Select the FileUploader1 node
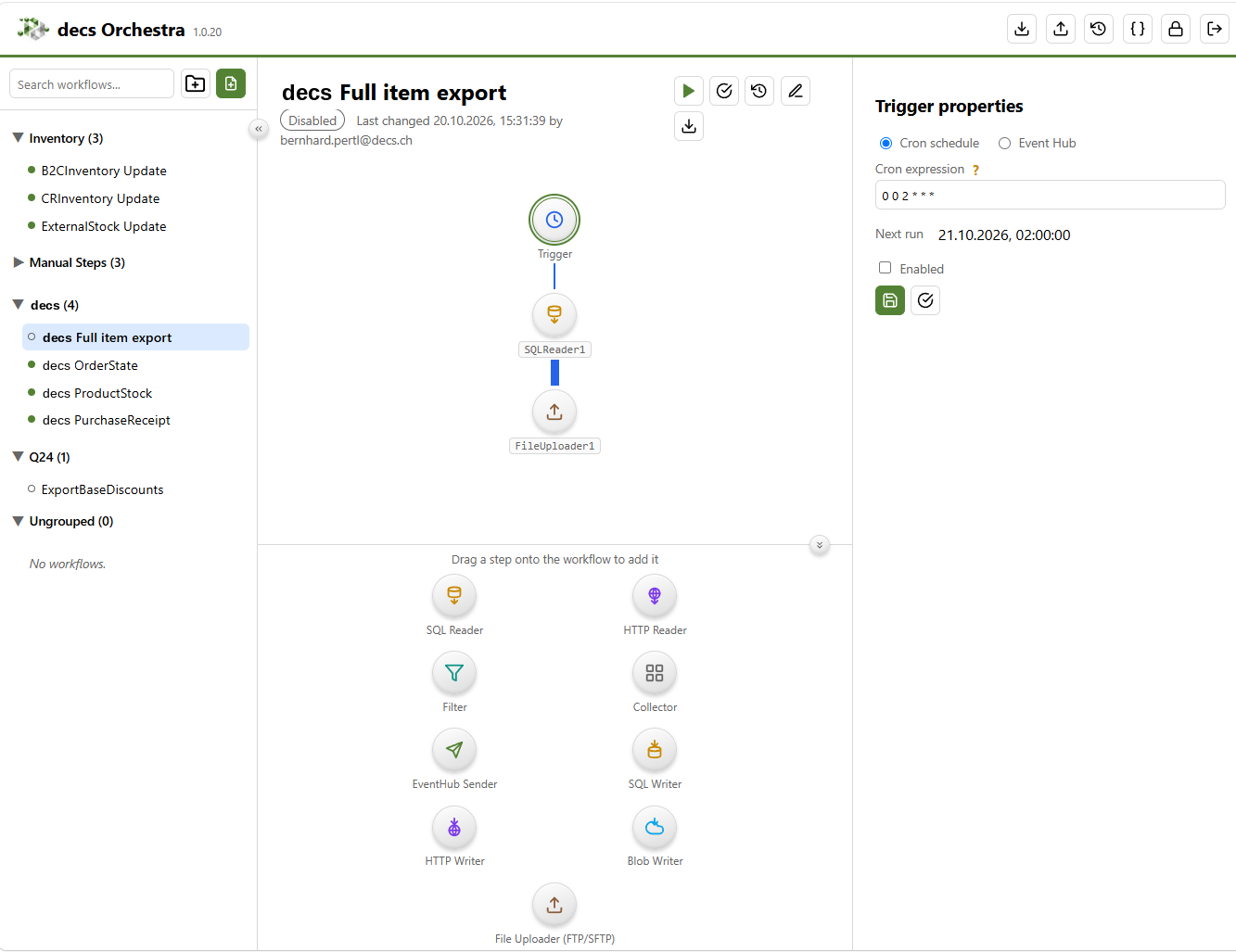 [554, 412]
